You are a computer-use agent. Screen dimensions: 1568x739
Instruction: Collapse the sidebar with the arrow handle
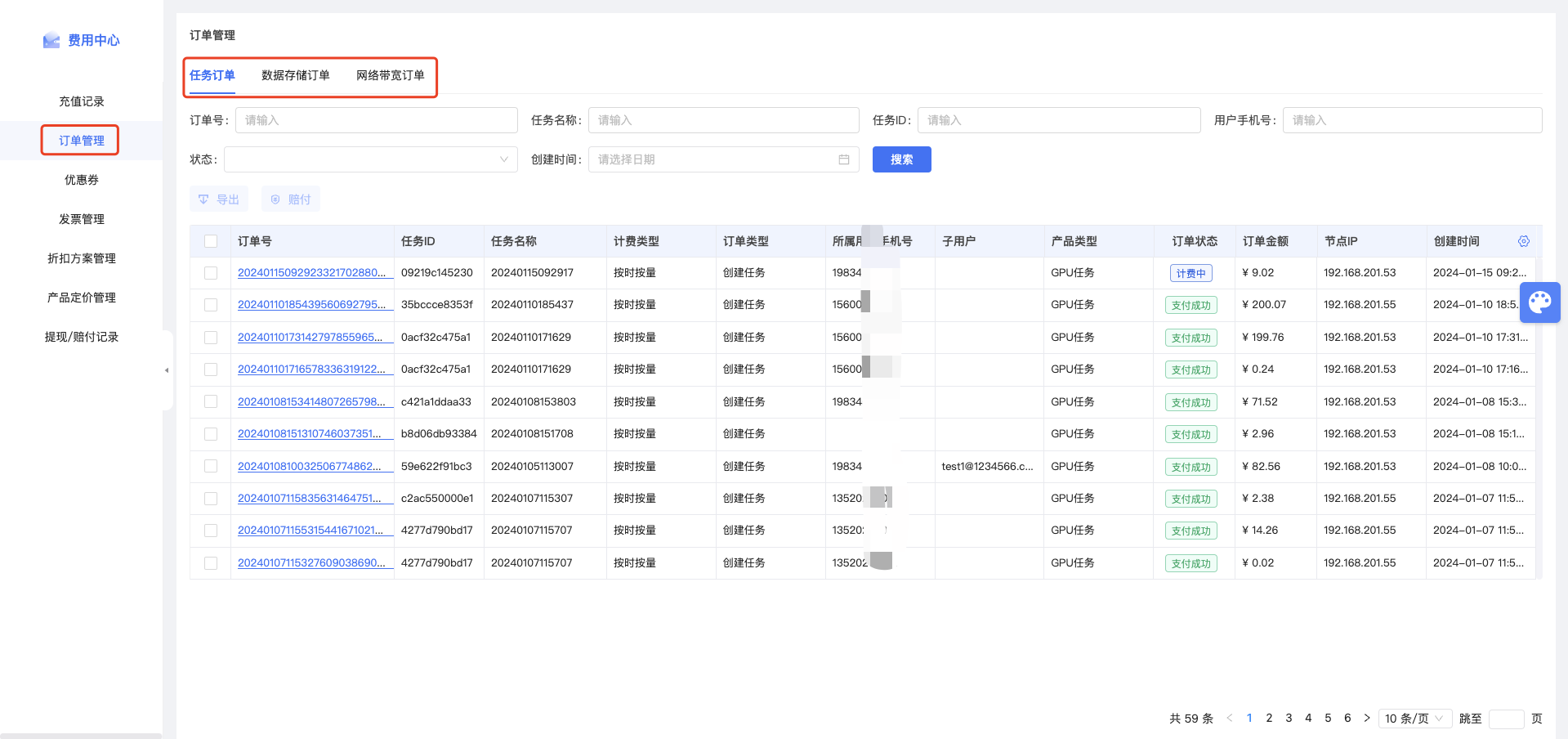tap(167, 370)
